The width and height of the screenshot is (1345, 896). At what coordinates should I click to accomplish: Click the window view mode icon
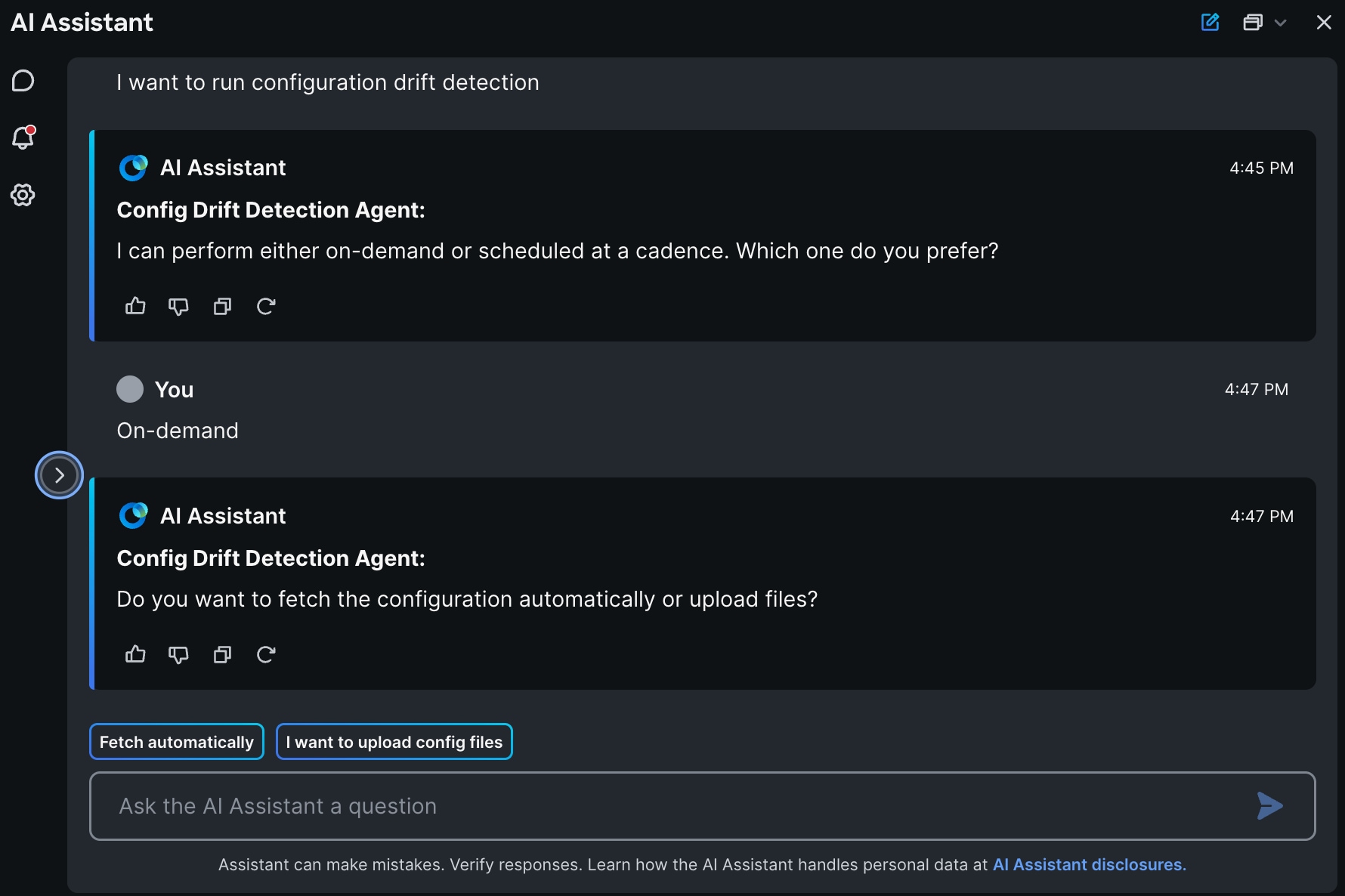1253,22
